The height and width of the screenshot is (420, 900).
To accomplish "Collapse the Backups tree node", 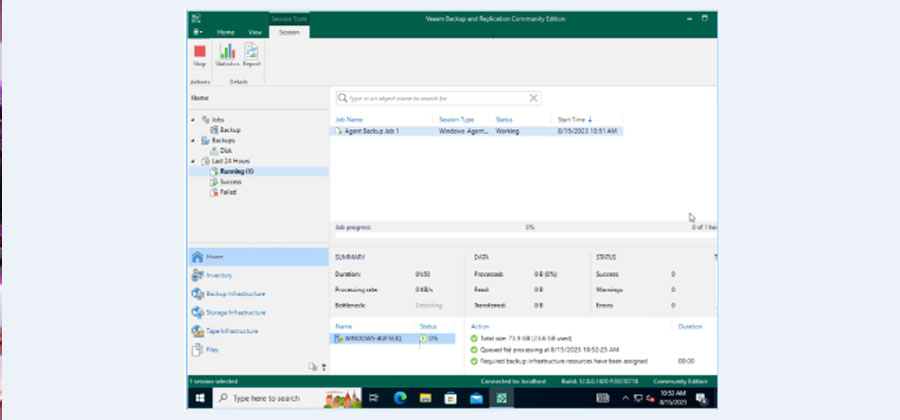I will (x=193, y=140).
